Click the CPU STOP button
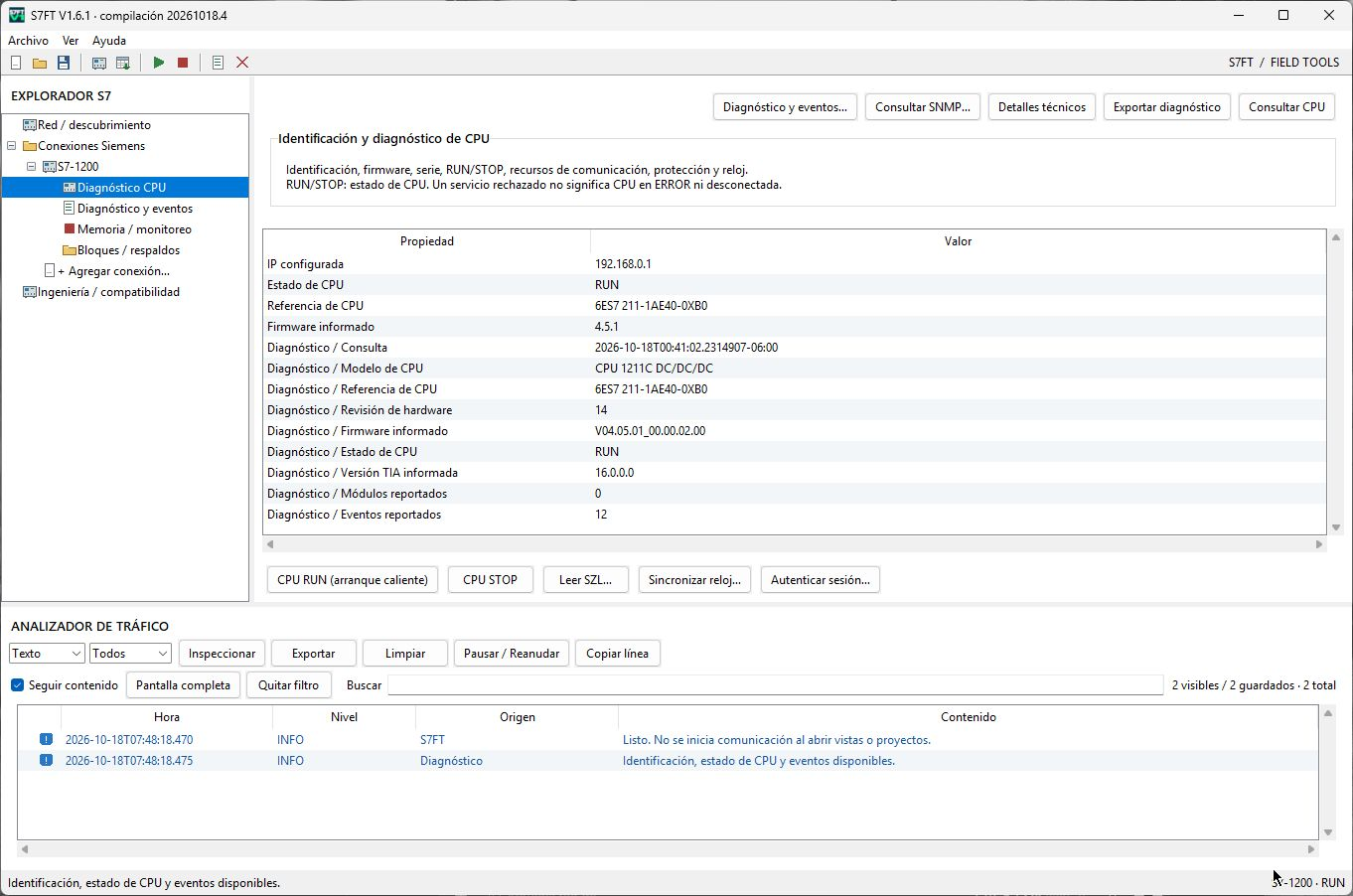1353x896 pixels. pos(490,580)
